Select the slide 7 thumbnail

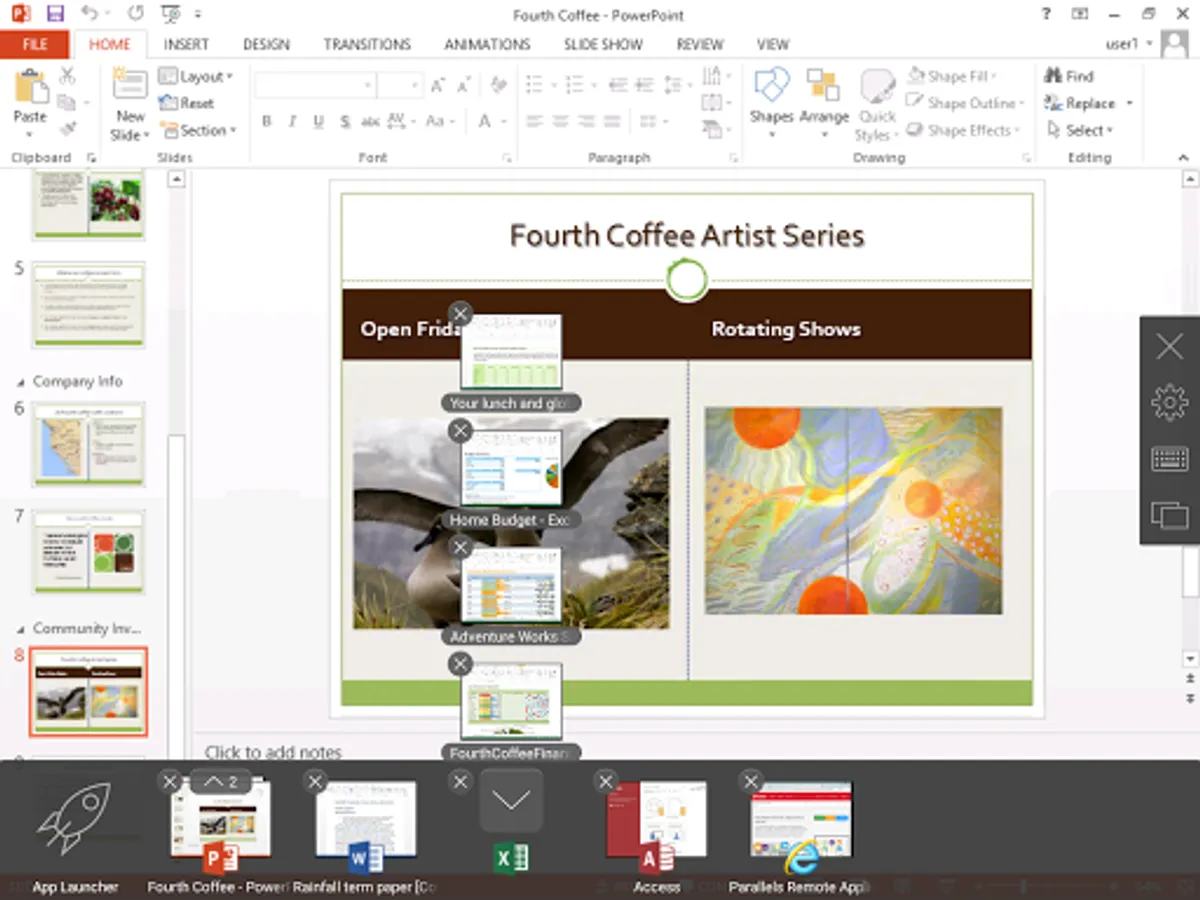click(89, 551)
